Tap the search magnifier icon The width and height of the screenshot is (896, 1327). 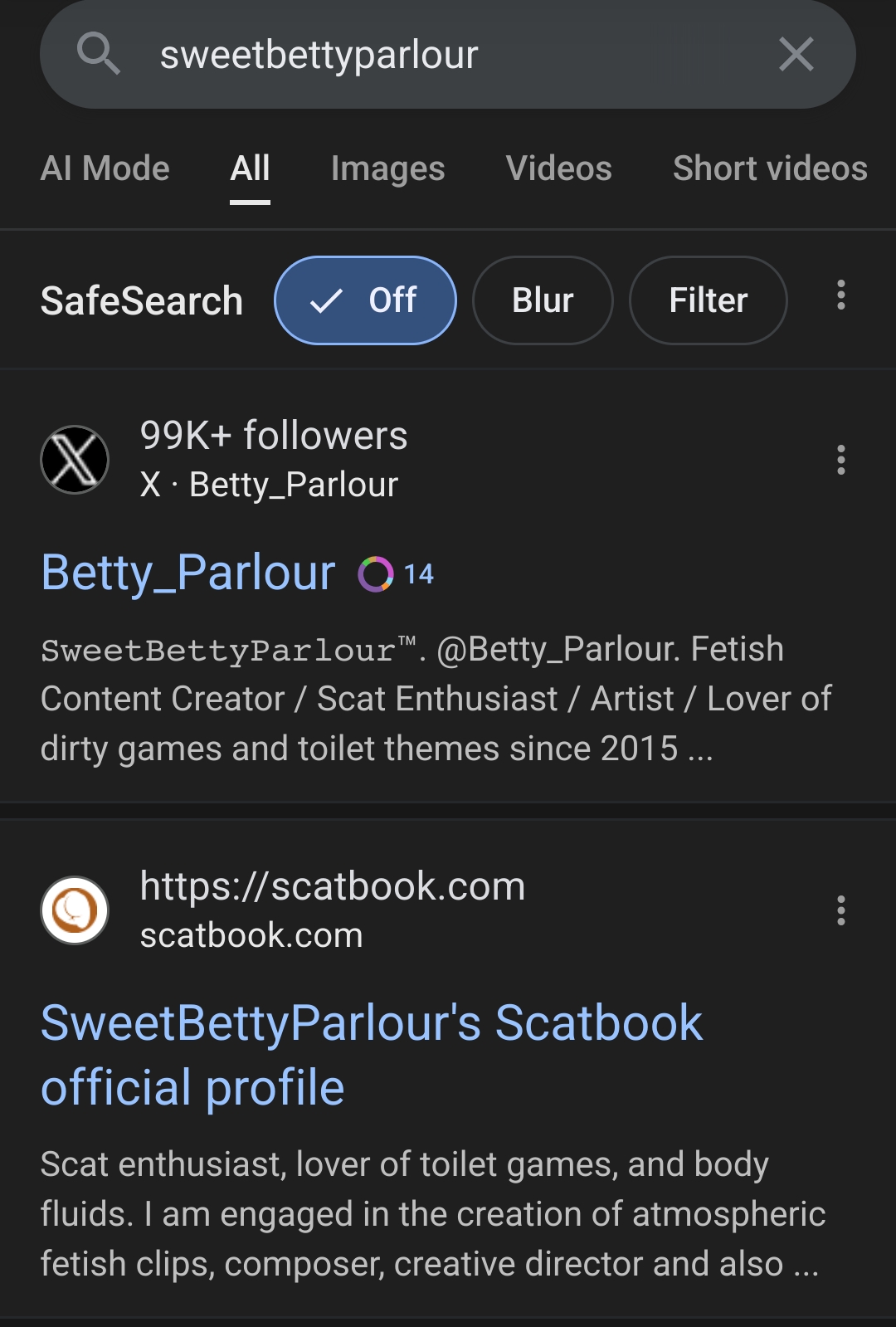99,54
